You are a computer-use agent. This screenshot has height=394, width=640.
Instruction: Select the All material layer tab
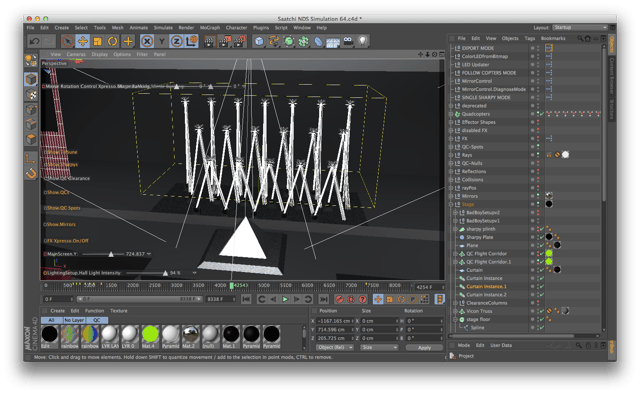tap(51, 320)
